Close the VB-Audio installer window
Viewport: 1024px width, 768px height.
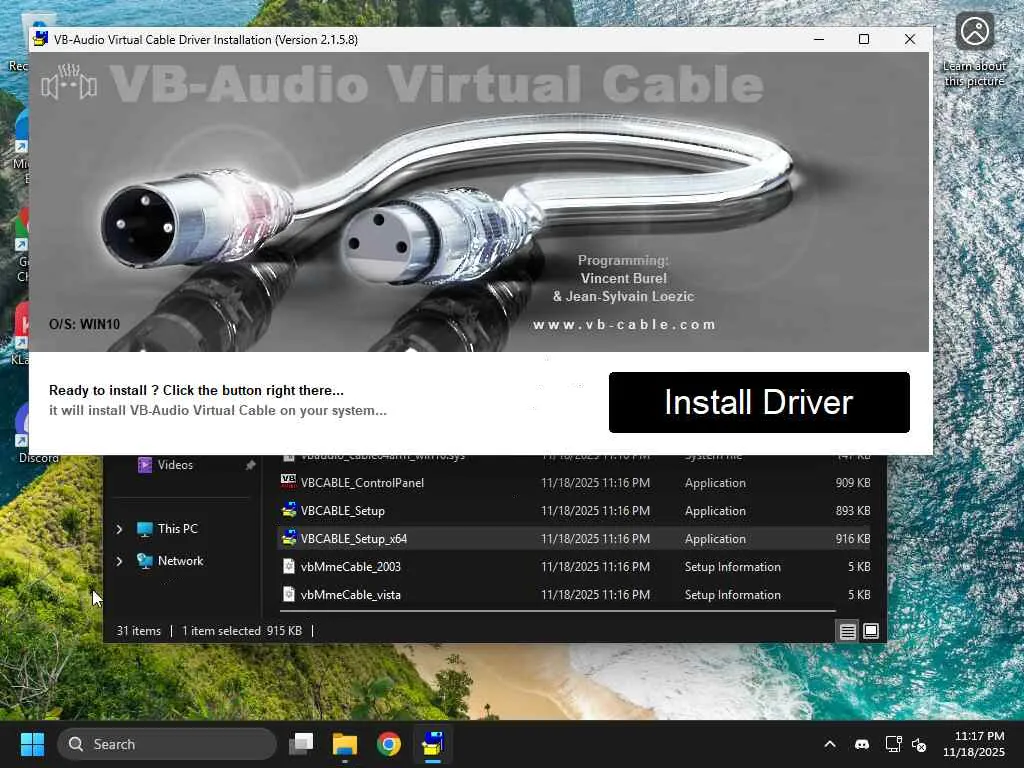tap(910, 39)
